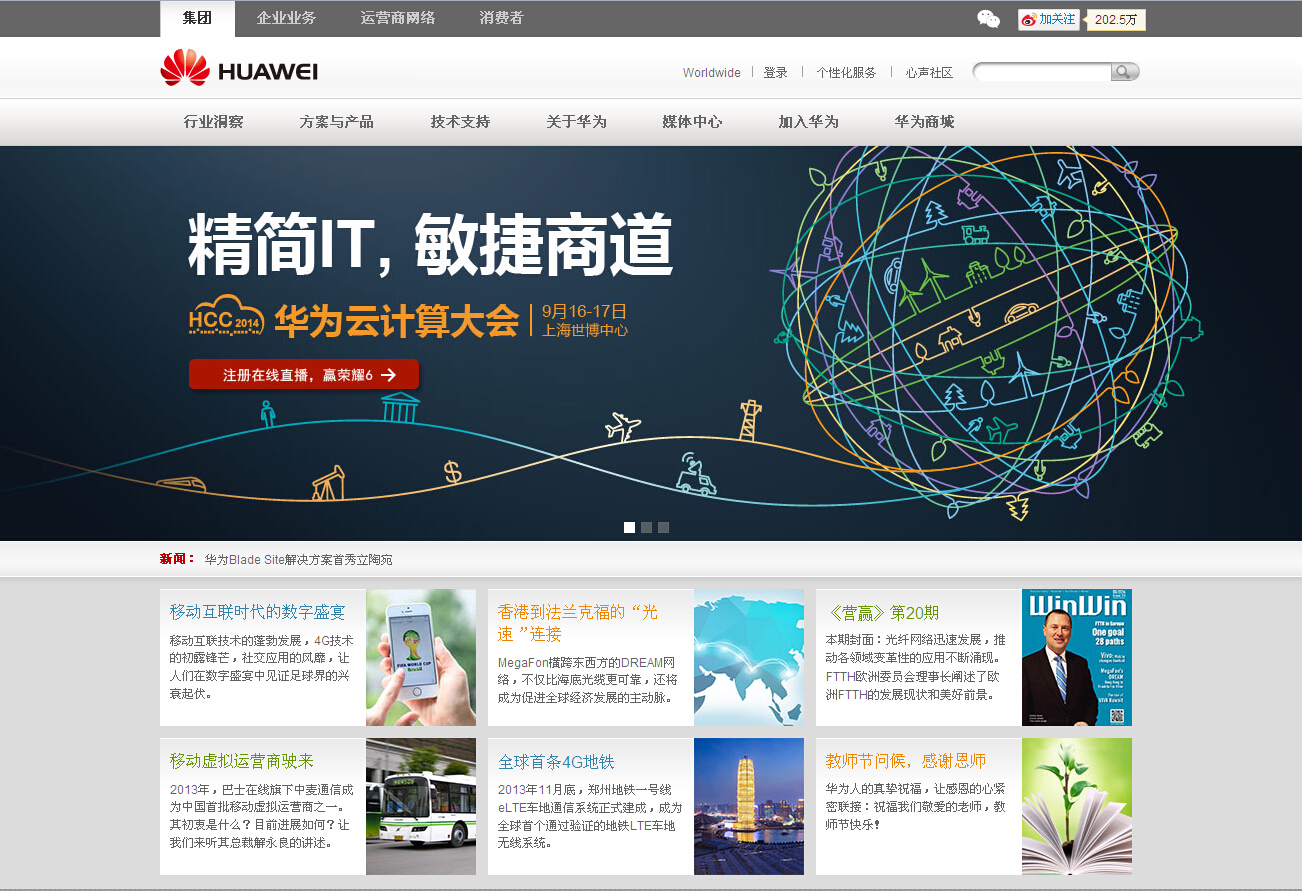Click the phone World Cup thumbnail
The image size is (1302, 891).
click(421, 657)
